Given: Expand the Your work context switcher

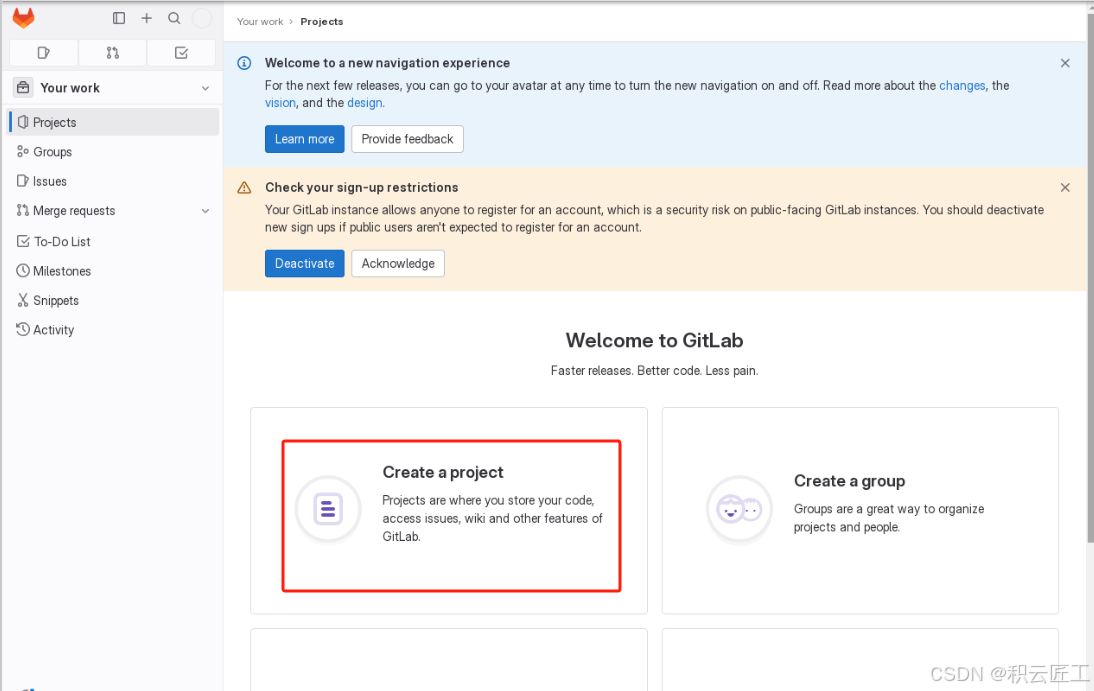Looking at the screenshot, I should click(x=112, y=88).
